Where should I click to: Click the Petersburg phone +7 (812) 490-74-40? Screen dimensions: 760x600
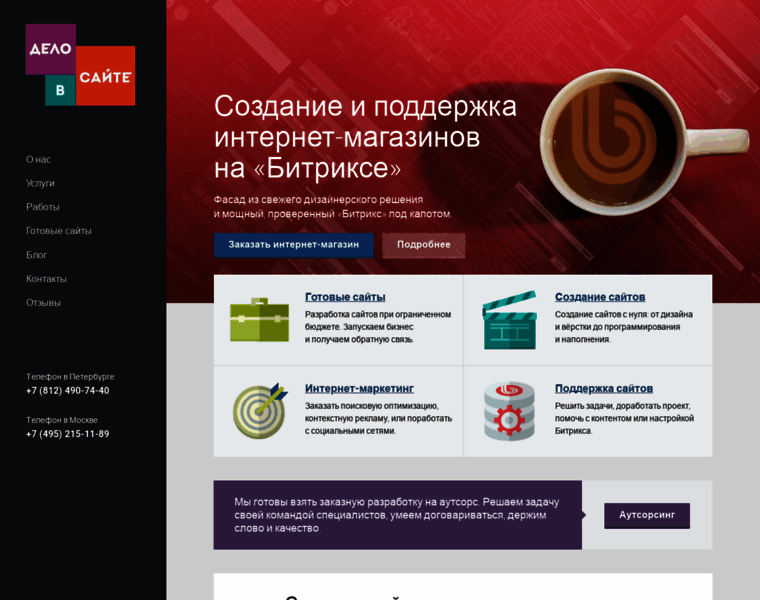68,391
